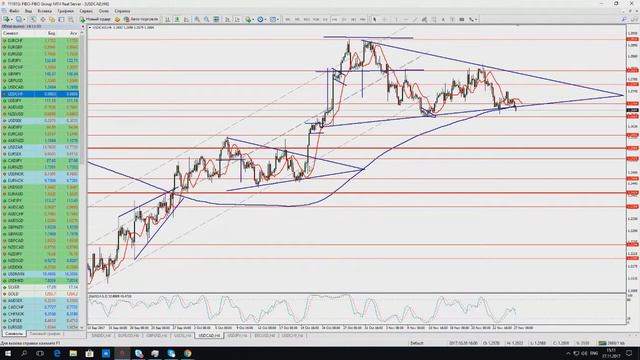Close the Market Watch panel
The width and height of the screenshot is (640, 360).
(83, 27)
